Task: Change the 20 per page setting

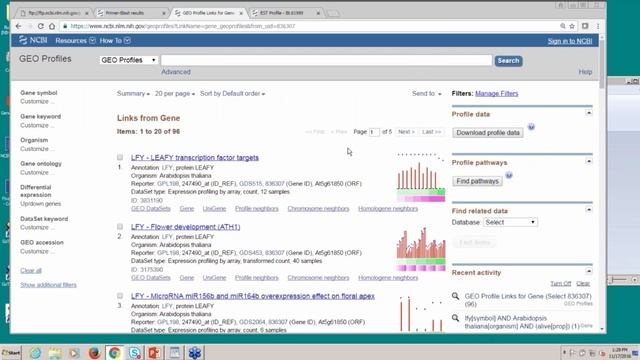Action: pyautogui.click(x=175, y=93)
